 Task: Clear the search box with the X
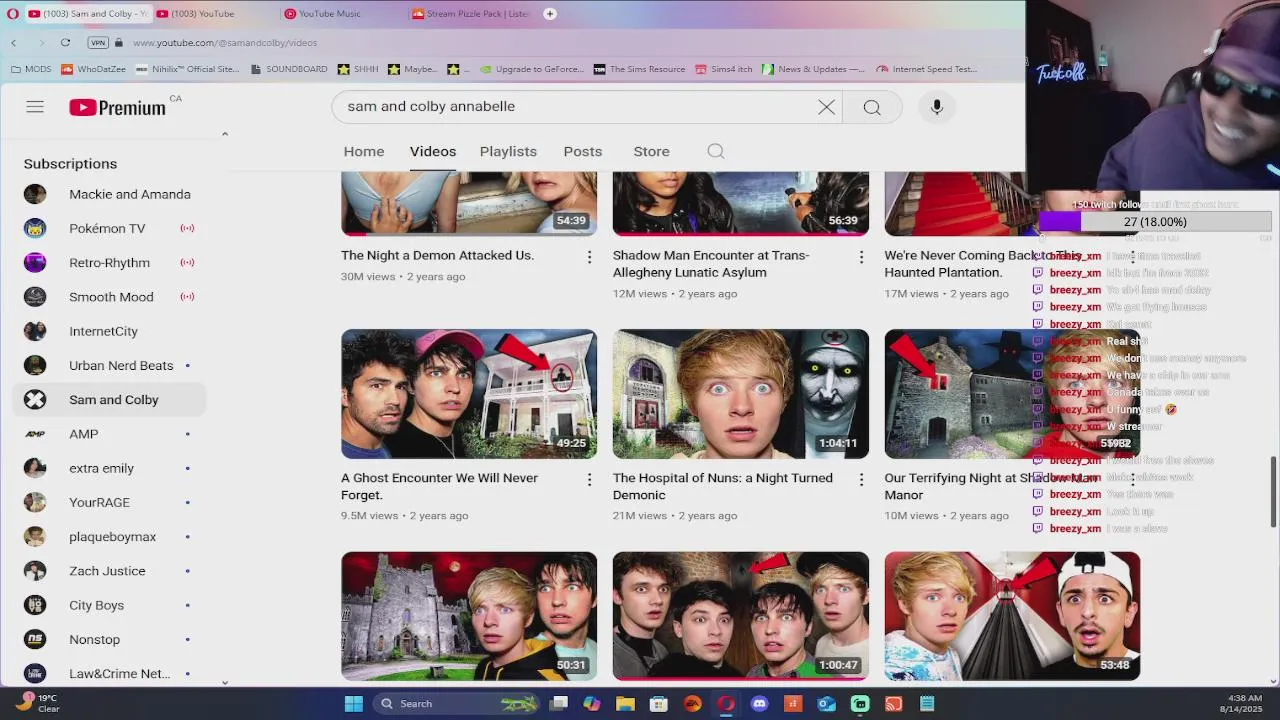826,107
